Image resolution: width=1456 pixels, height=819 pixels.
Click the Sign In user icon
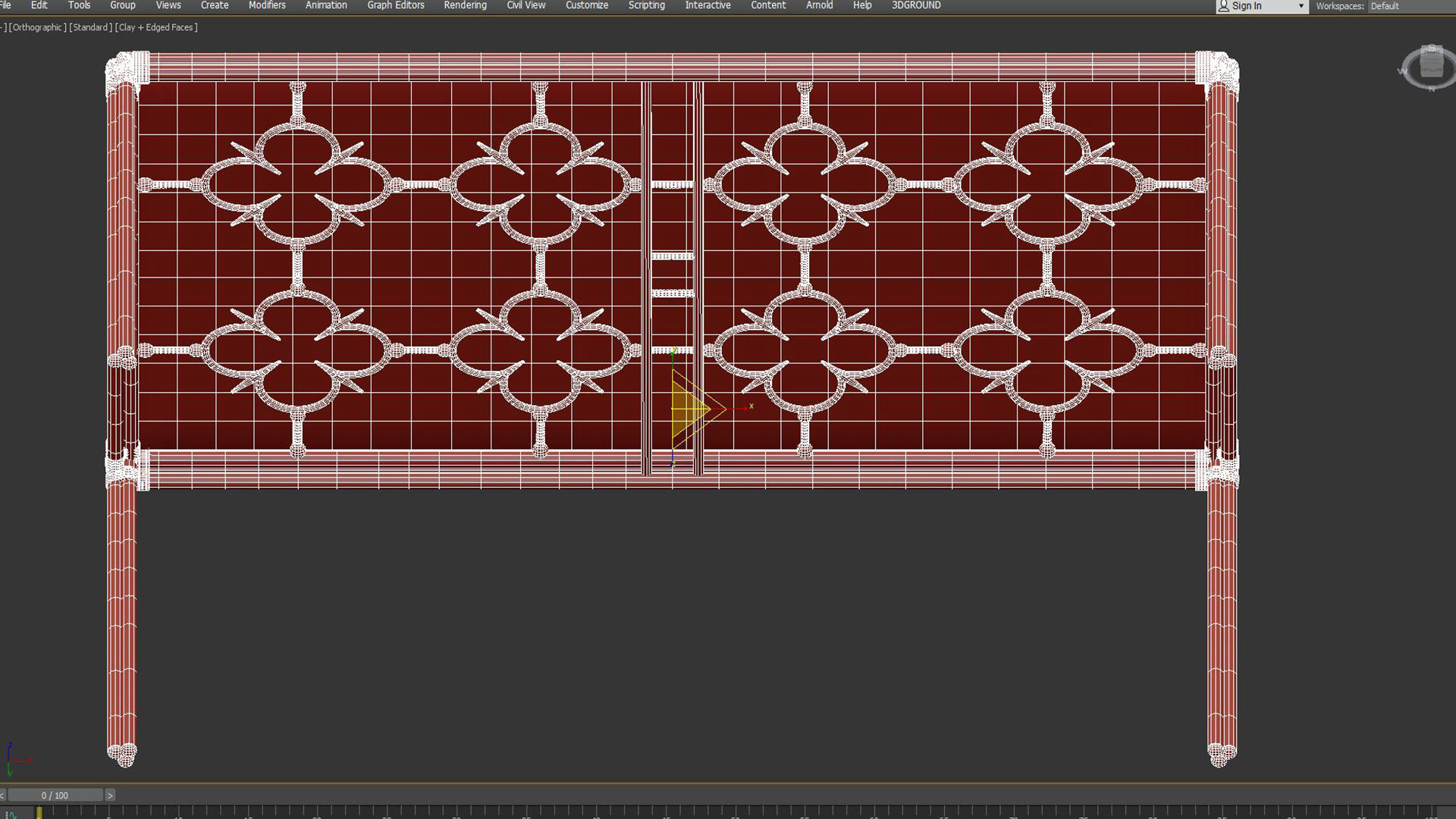pos(1223,6)
